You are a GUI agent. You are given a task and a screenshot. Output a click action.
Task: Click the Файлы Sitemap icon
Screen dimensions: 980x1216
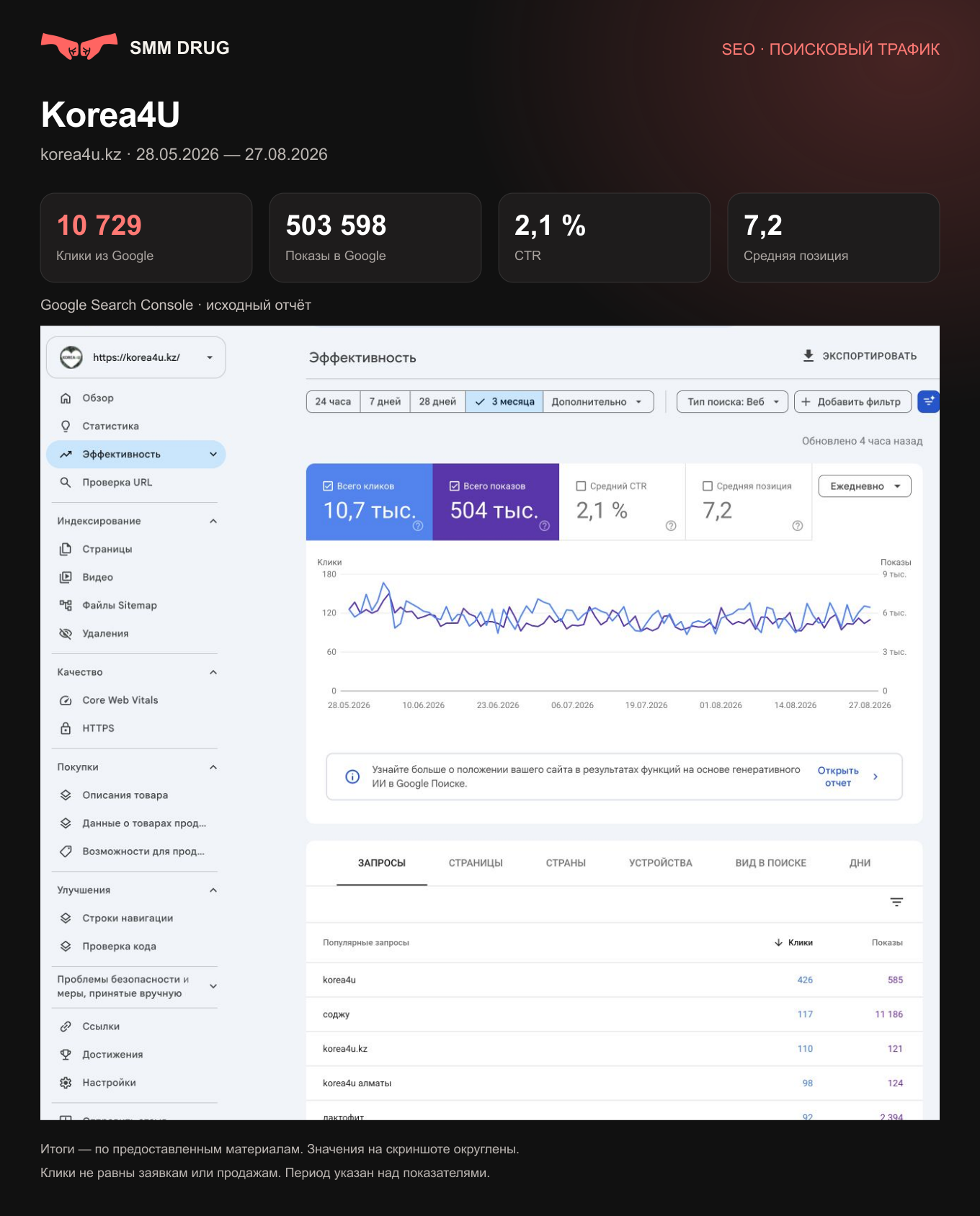tap(66, 605)
